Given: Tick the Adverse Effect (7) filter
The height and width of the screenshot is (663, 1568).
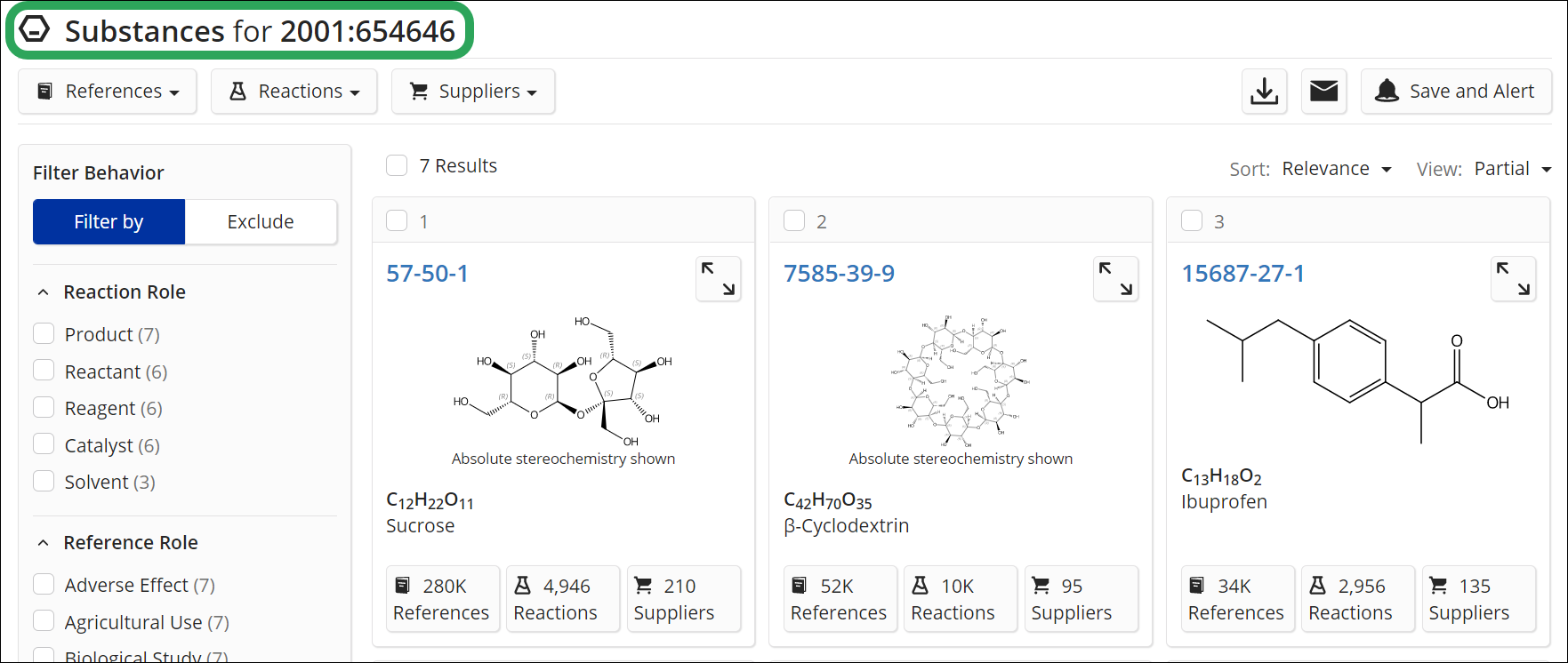Looking at the screenshot, I should [x=44, y=584].
